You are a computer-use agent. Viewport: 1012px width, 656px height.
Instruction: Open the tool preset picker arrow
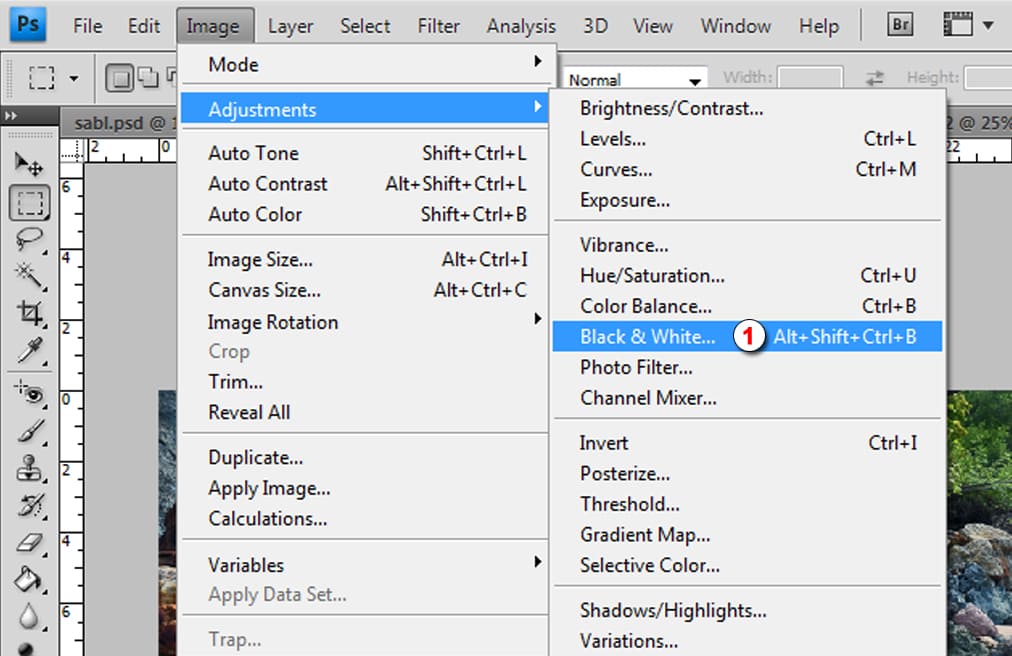coord(73,78)
